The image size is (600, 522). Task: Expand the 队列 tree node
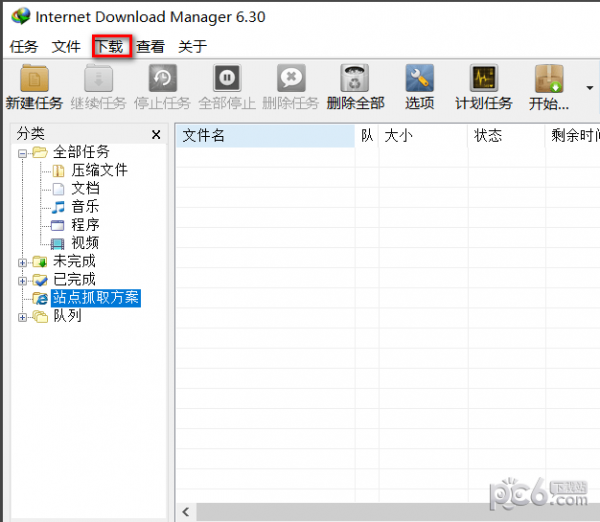pyautogui.click(x=22, y=317)
